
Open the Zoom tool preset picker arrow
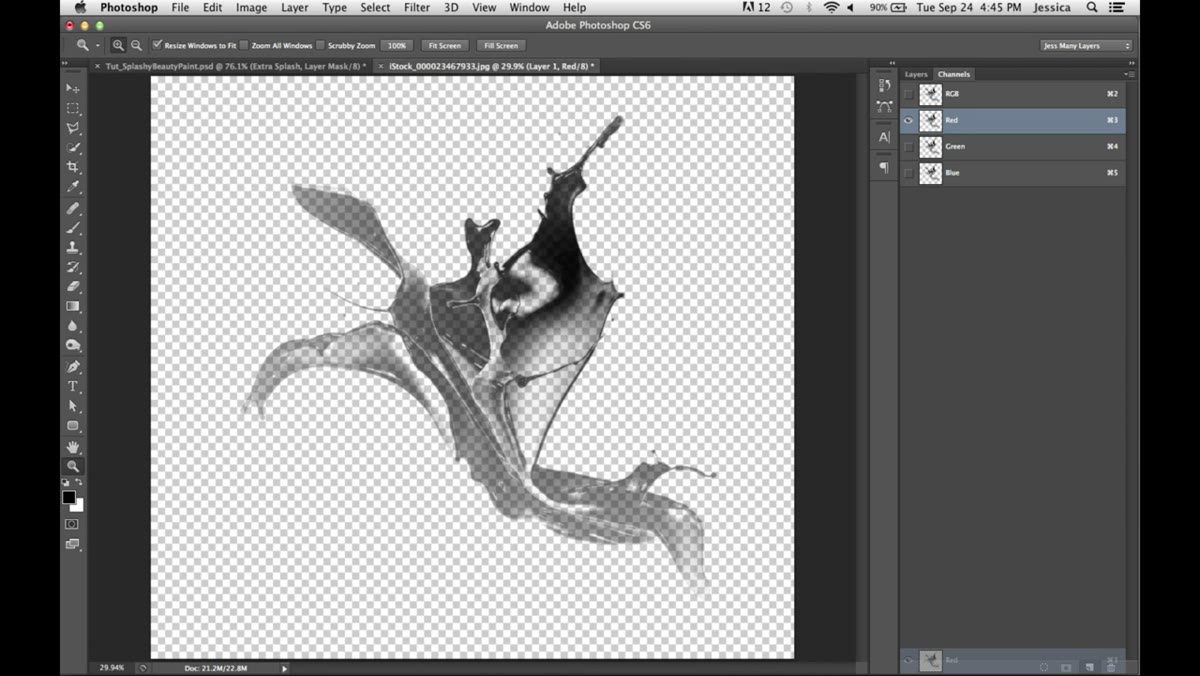97,45
